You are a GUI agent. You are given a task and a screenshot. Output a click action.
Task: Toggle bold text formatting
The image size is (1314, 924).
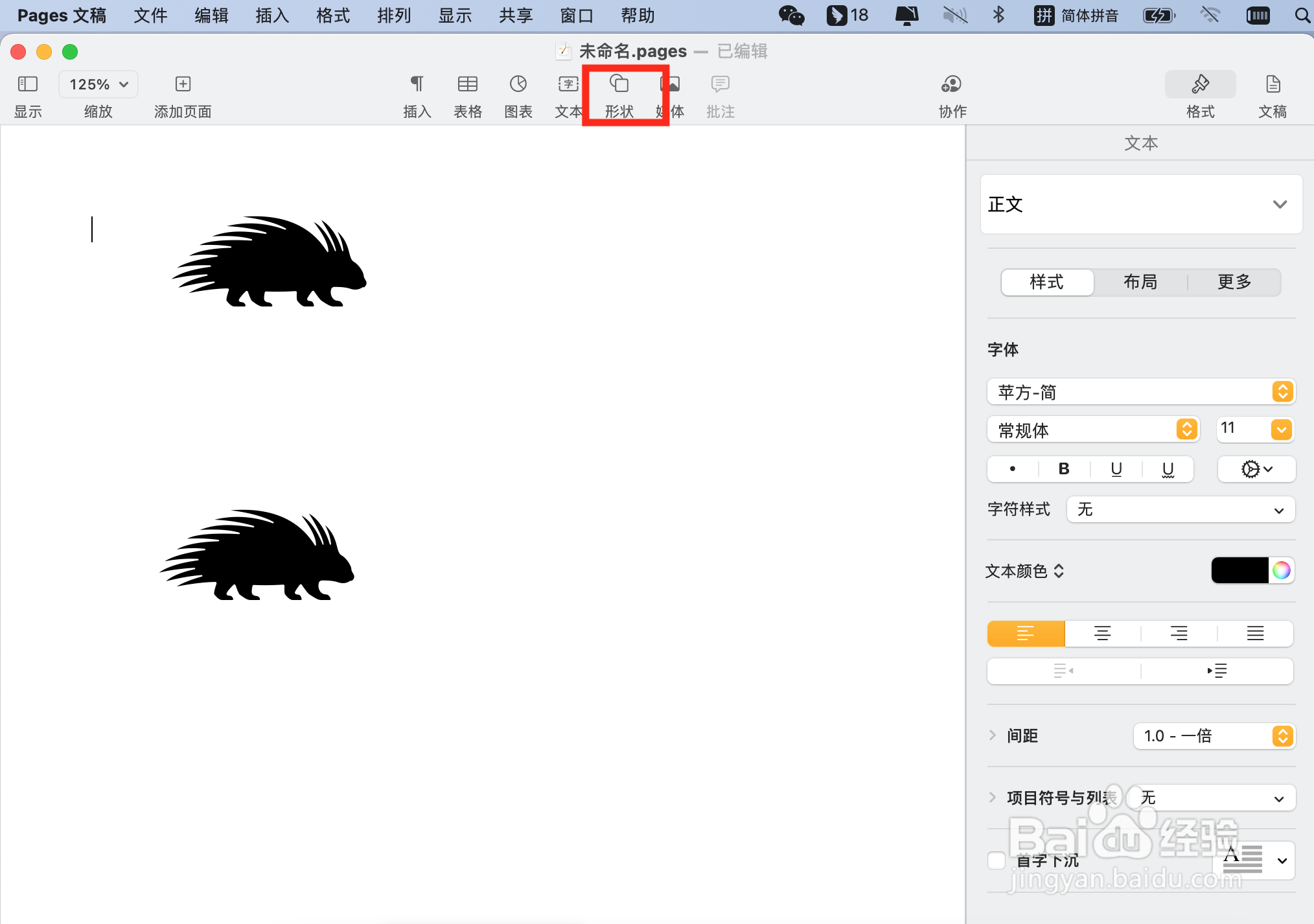(x=1063, y=469)
